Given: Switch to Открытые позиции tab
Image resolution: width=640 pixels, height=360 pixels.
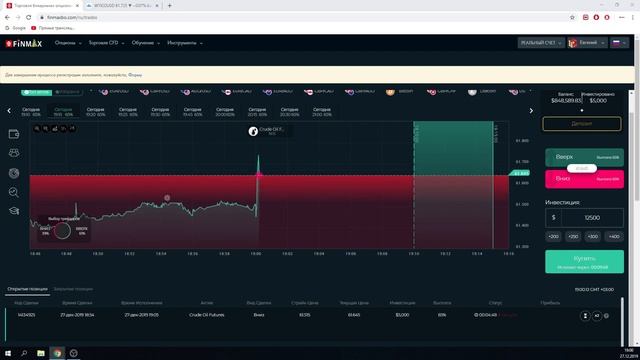Looking at the screenshot, I should coord(27,289).
